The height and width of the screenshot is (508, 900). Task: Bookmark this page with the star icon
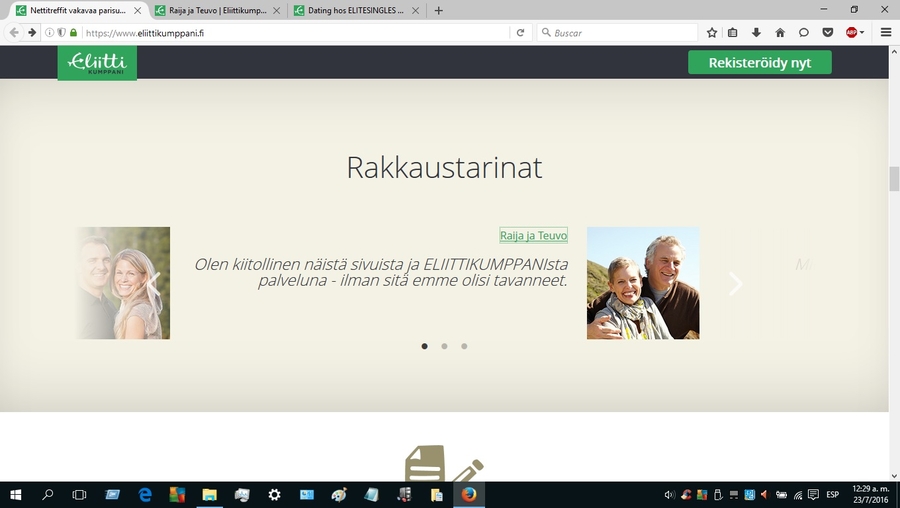coord(712,33)
